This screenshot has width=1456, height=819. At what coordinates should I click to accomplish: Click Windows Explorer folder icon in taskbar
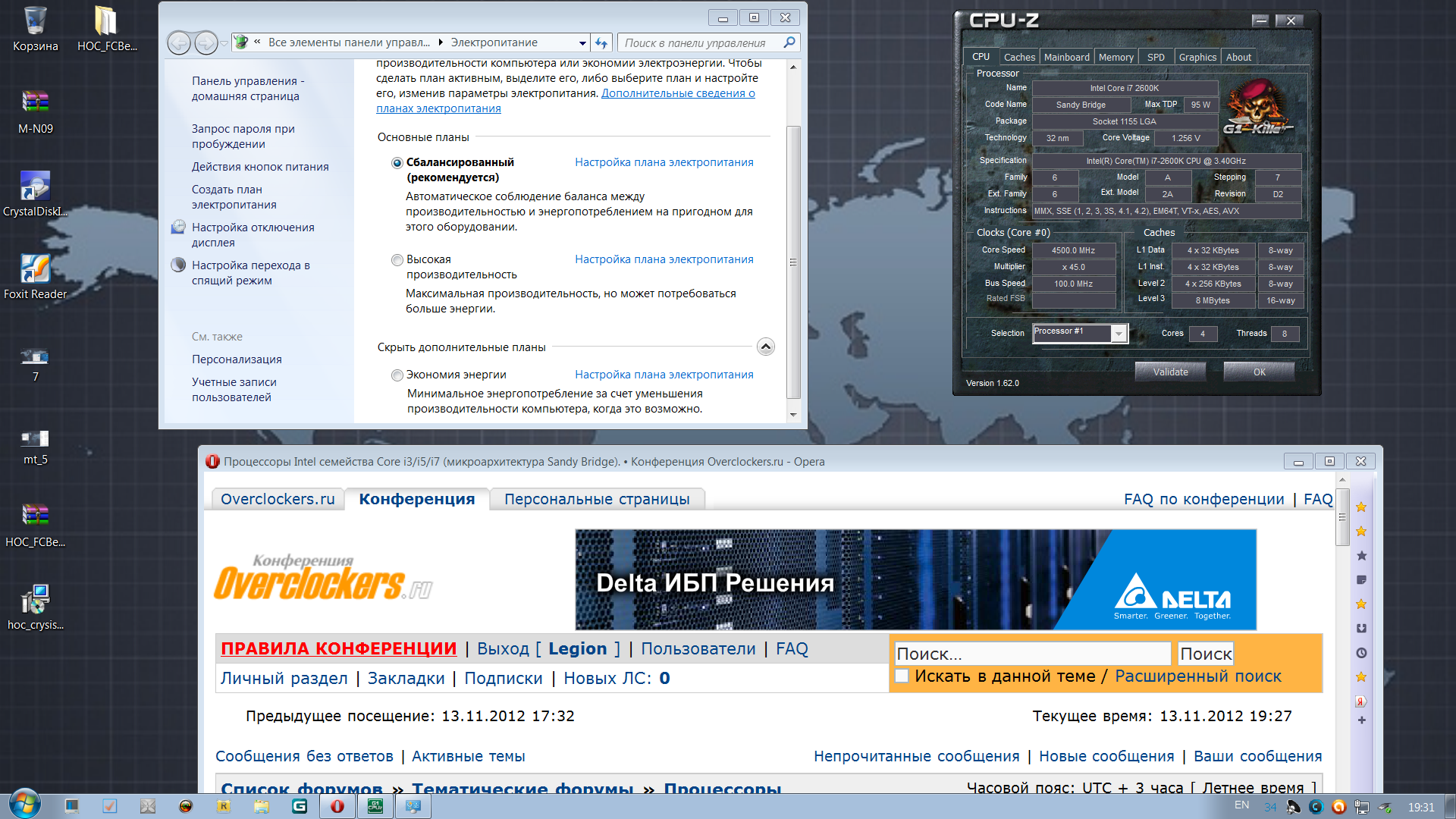(x=262, y=806)
